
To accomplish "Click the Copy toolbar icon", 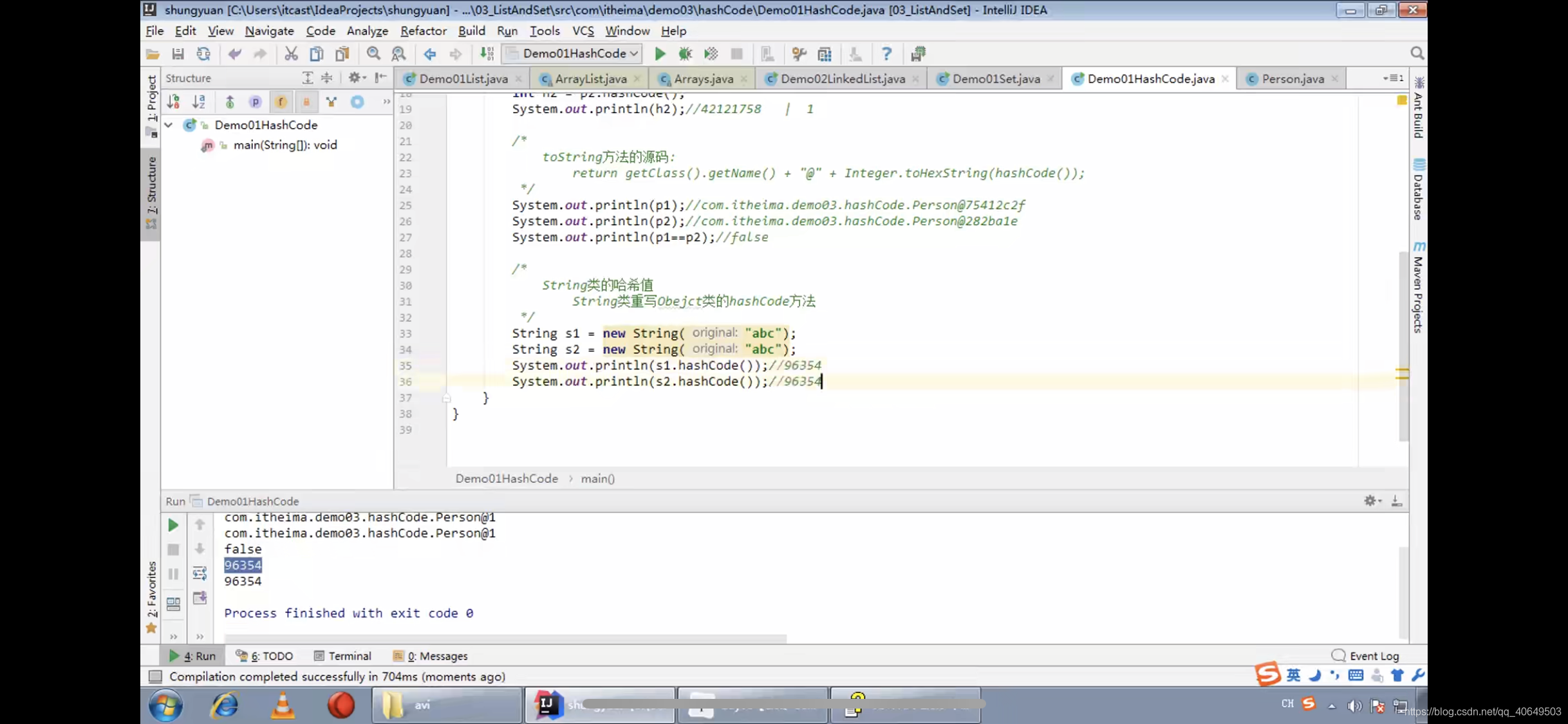I will click(316, 54).
